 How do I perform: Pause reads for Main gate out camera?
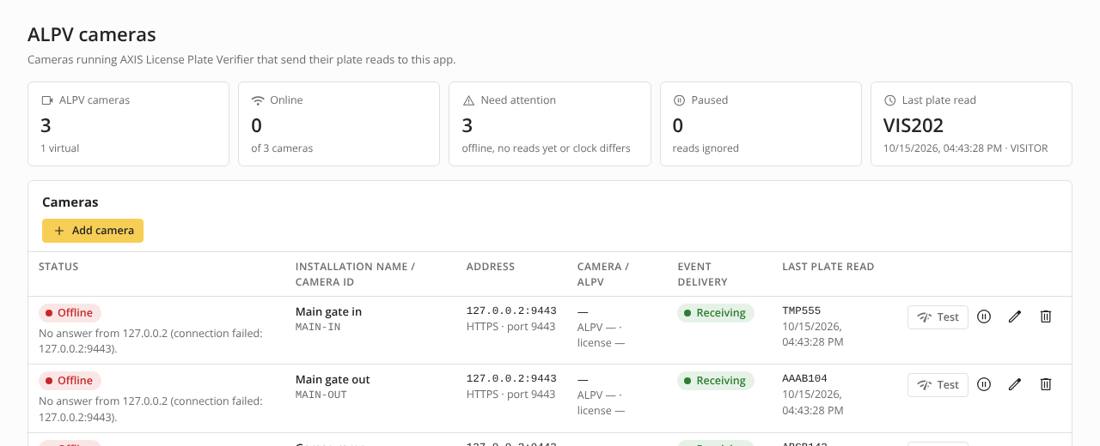tap(984, 384)
